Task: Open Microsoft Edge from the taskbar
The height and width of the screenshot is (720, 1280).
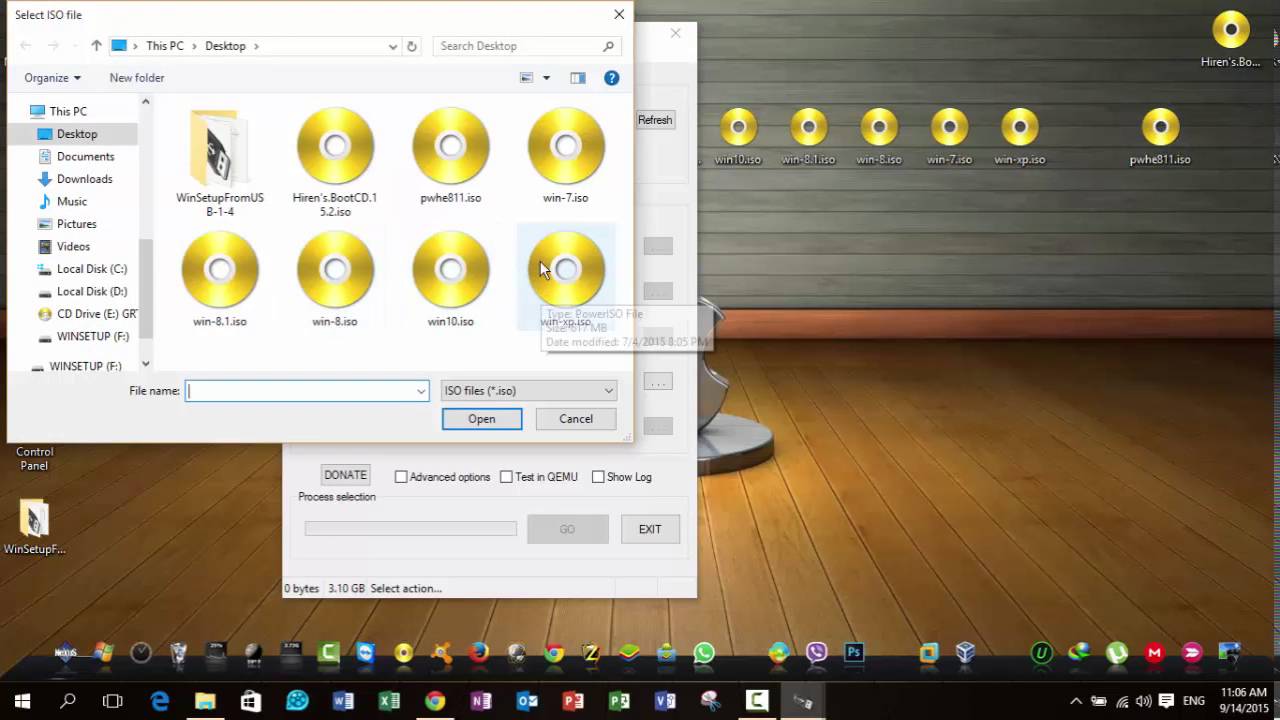Action: [160, 701]
